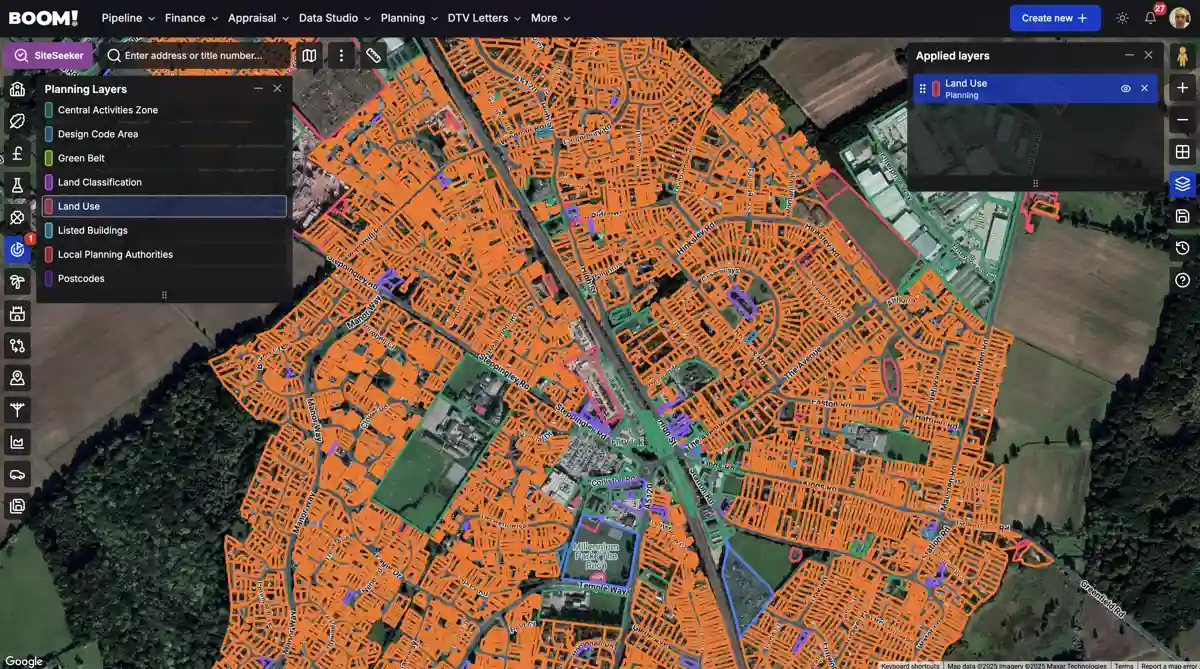This screenshot has width=1200, height=669.
Task: Open map history with the clock icon
Action: click(x=1182, y=248)
